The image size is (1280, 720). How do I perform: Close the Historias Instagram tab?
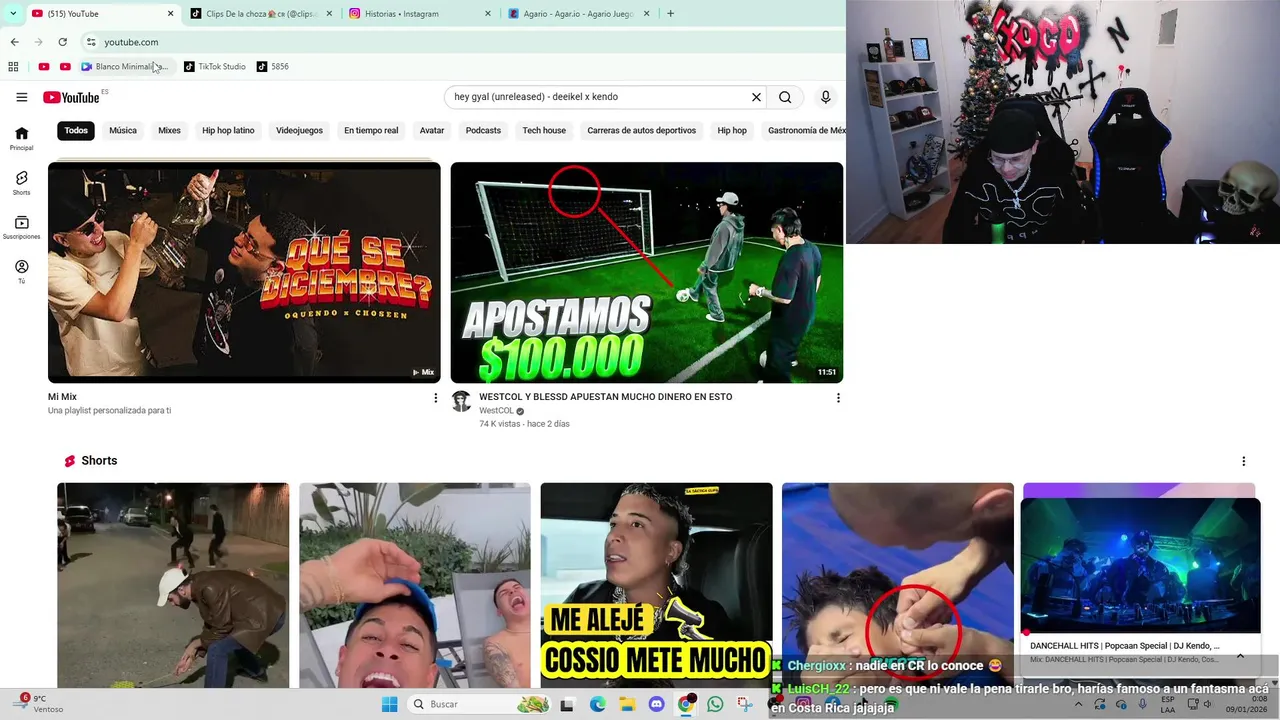click(x=488, y=14)
